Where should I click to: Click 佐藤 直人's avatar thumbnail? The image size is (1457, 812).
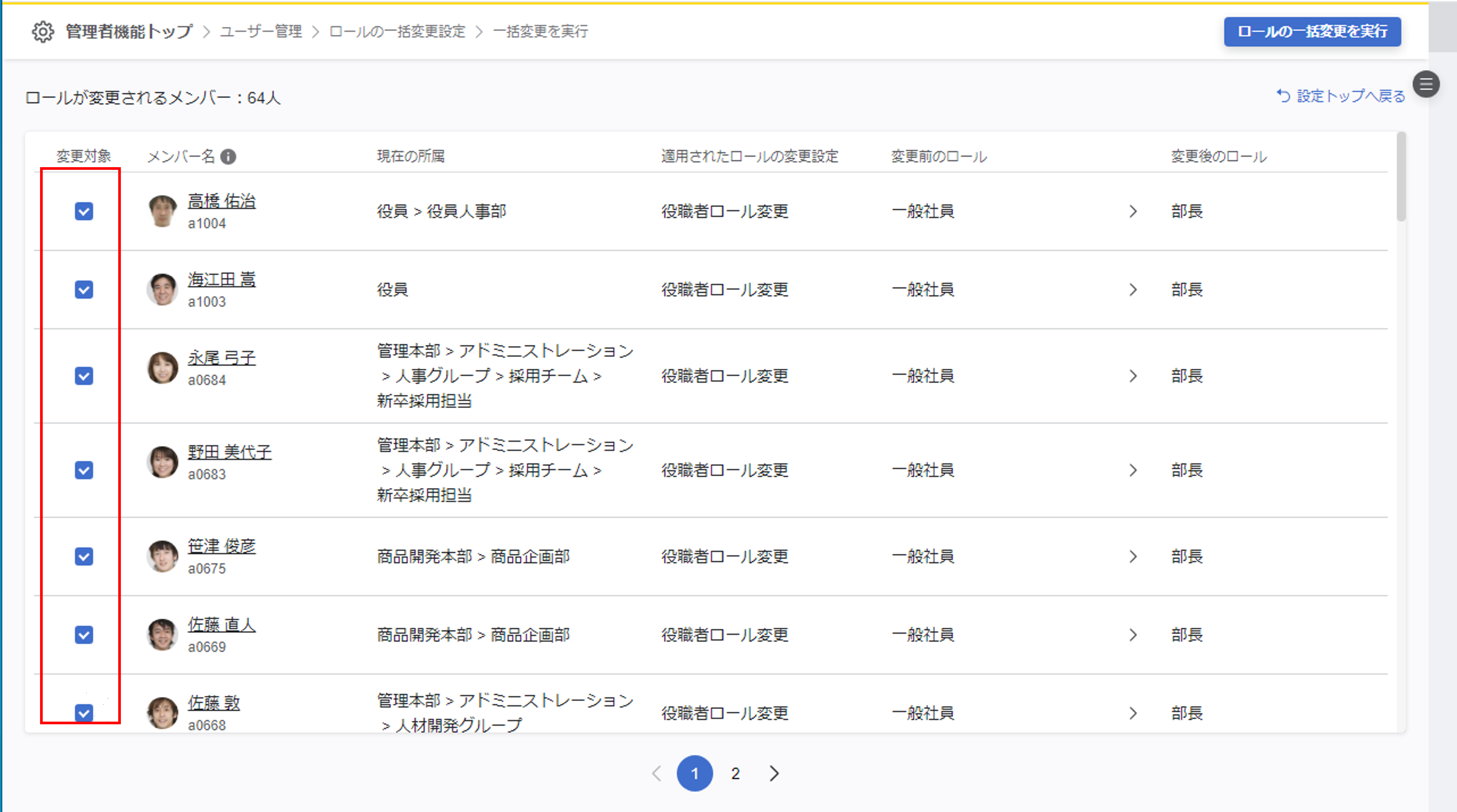(162, 635)
